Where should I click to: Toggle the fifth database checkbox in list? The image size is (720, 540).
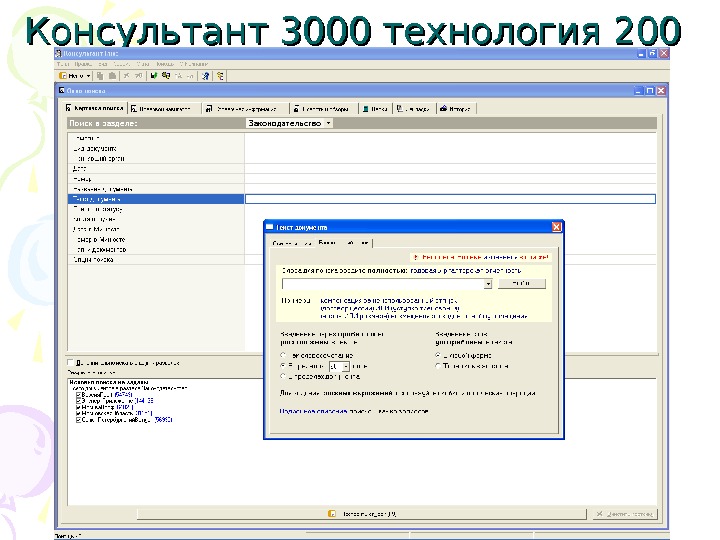pos(79,420)
